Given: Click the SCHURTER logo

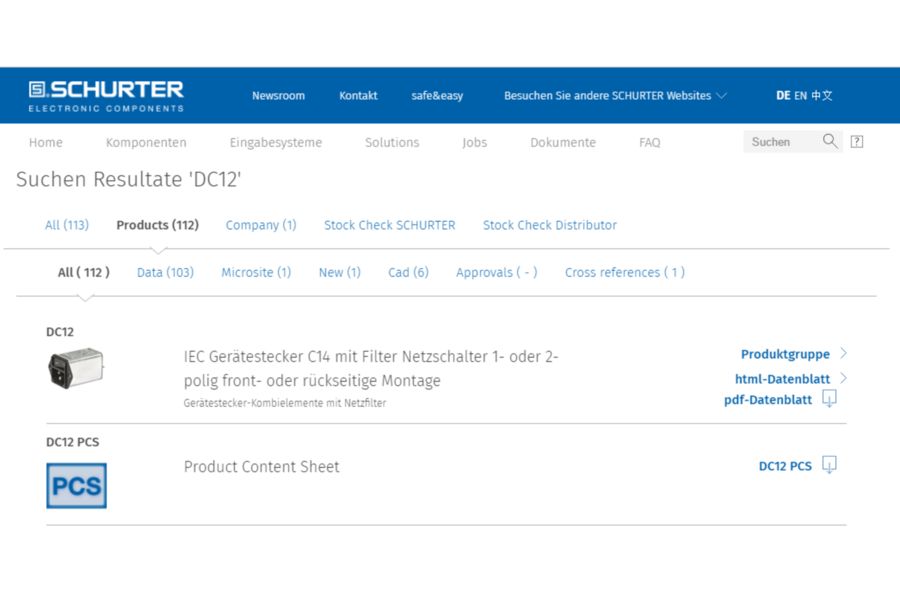Looking at the screenshot, I should [106, 96].
